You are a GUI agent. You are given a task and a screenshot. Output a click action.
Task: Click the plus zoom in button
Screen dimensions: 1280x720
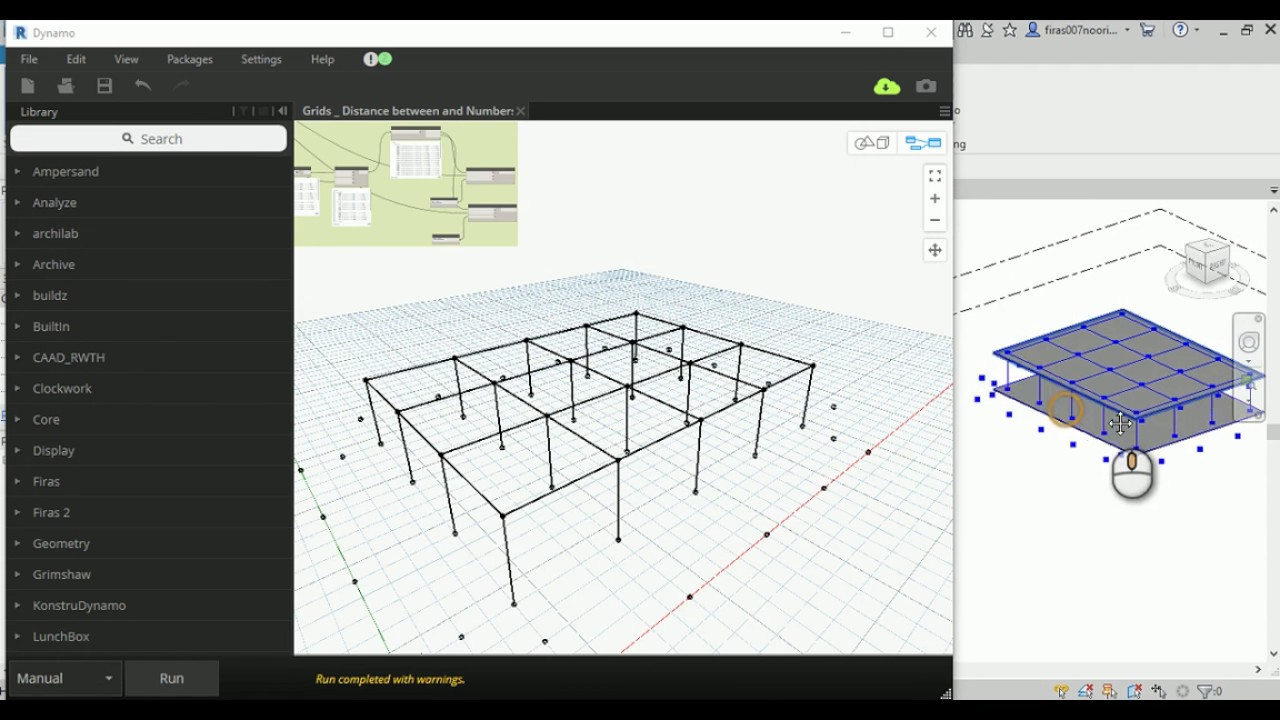pos(935,198)
